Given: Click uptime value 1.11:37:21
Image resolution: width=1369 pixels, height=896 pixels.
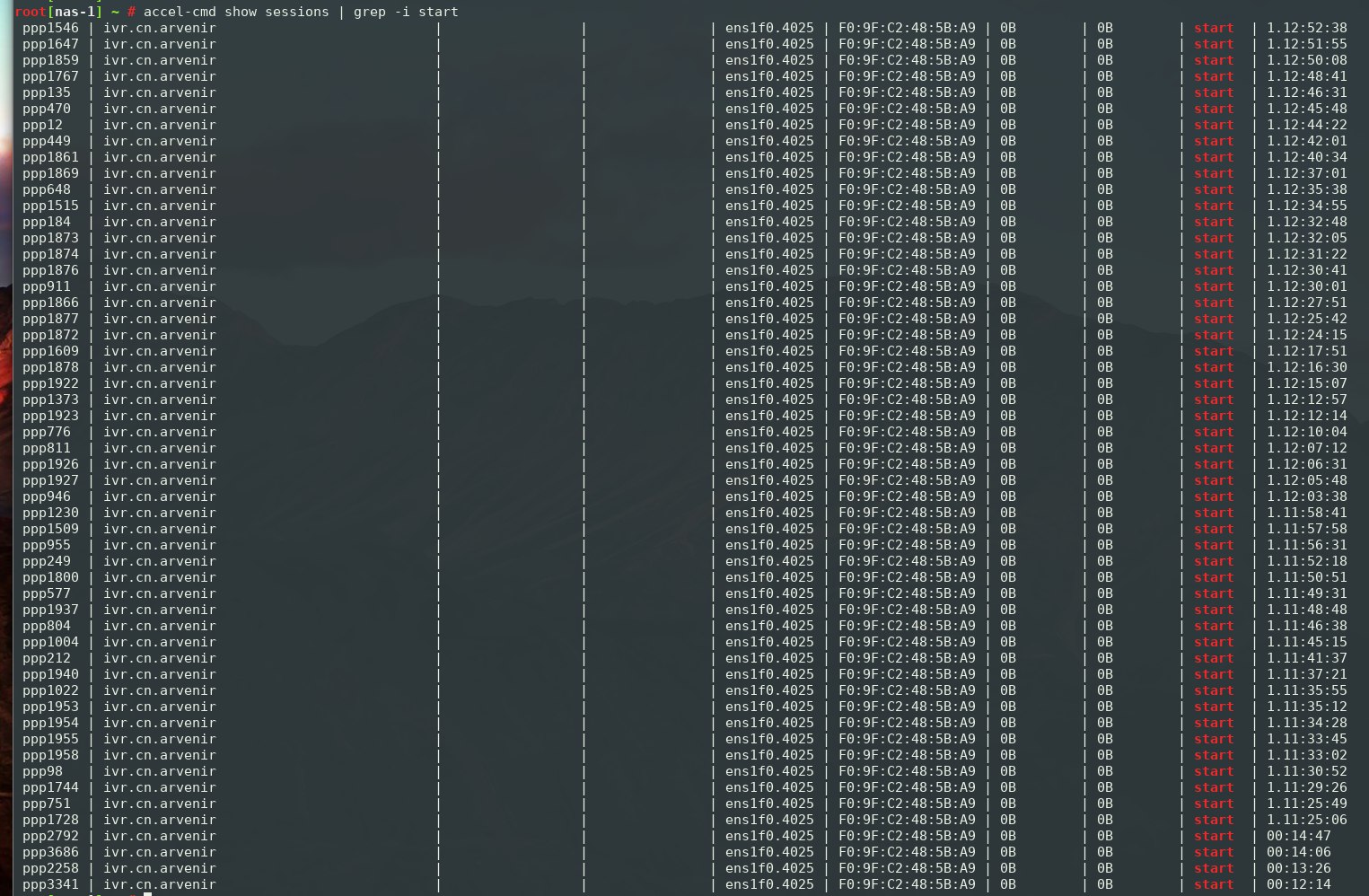Looking at the screenshot, I should point(1307,674).
